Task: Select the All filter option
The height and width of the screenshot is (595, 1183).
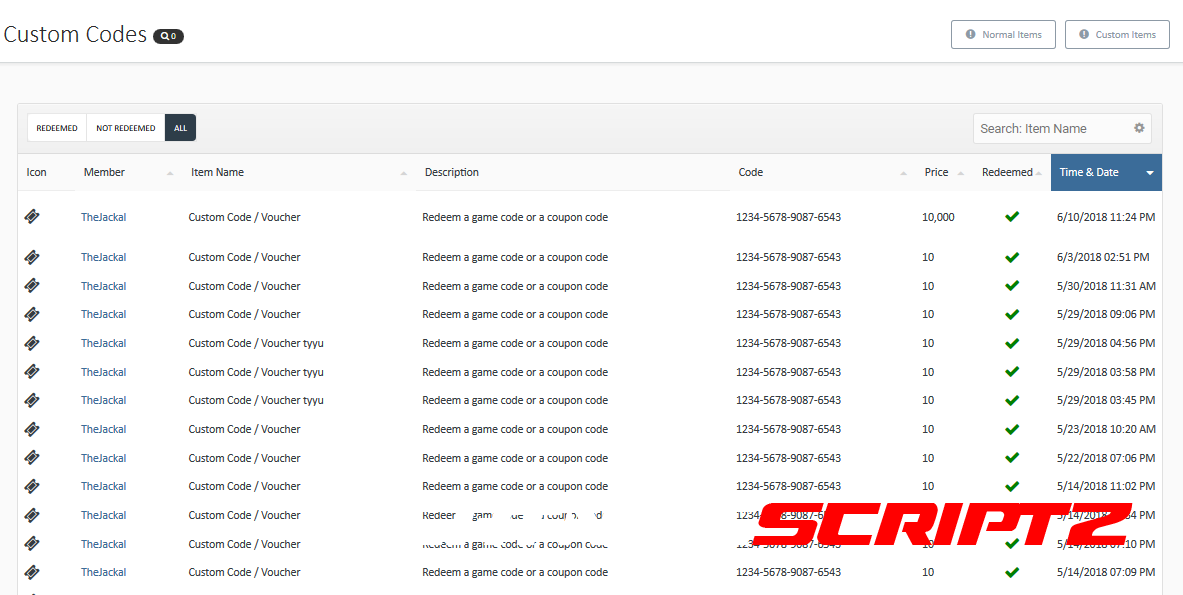Action: pyautogui.click(x=180, y=128)
